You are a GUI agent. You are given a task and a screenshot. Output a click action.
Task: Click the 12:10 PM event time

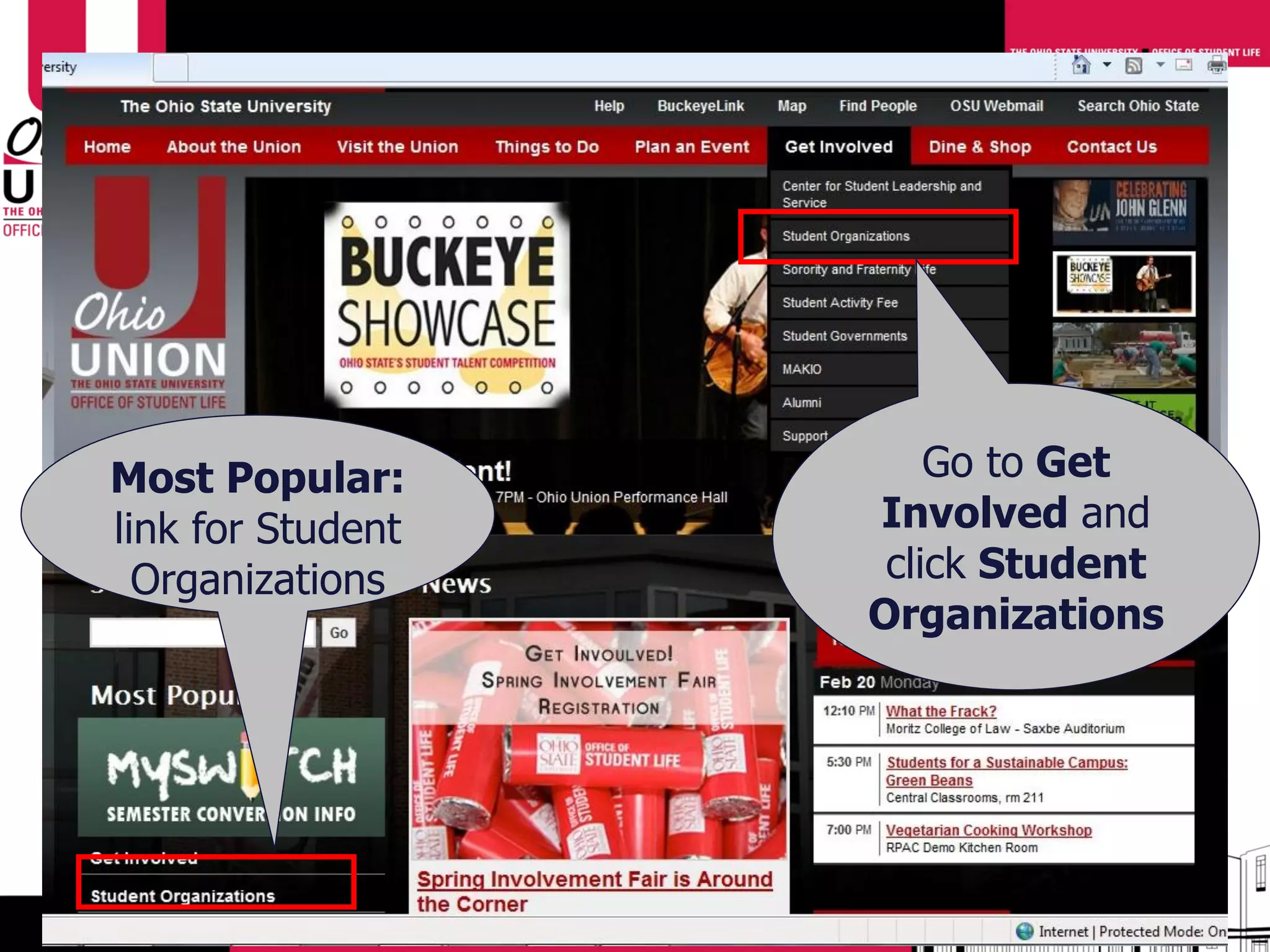click(x=848, y=711)
